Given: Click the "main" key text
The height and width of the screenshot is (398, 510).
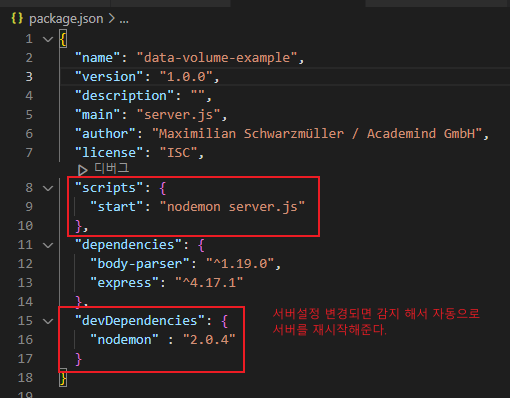Looking at the screenshot, I should click(x=97, y=115).
